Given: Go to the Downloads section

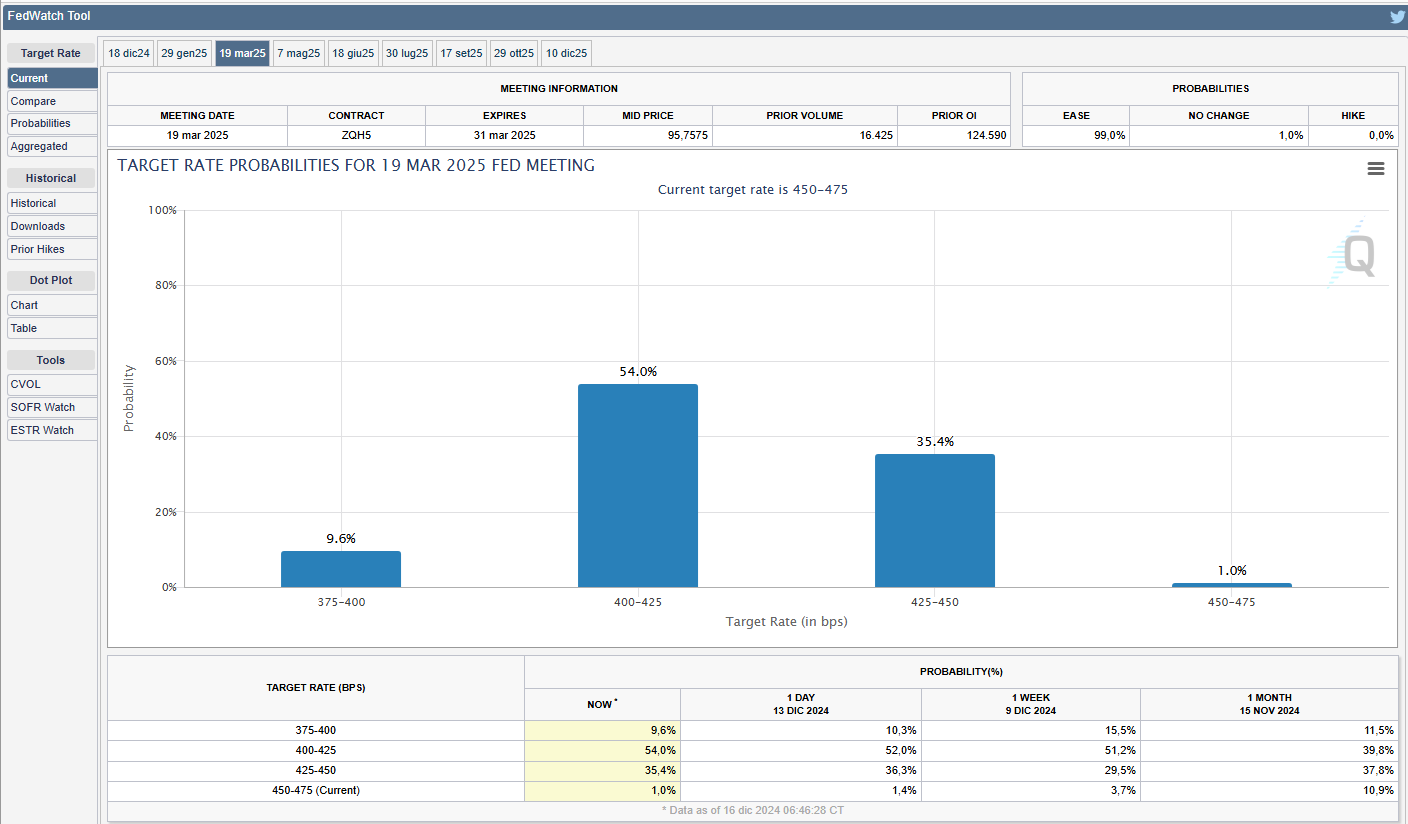Looking at the screenshot, I should tap(52, 226).
